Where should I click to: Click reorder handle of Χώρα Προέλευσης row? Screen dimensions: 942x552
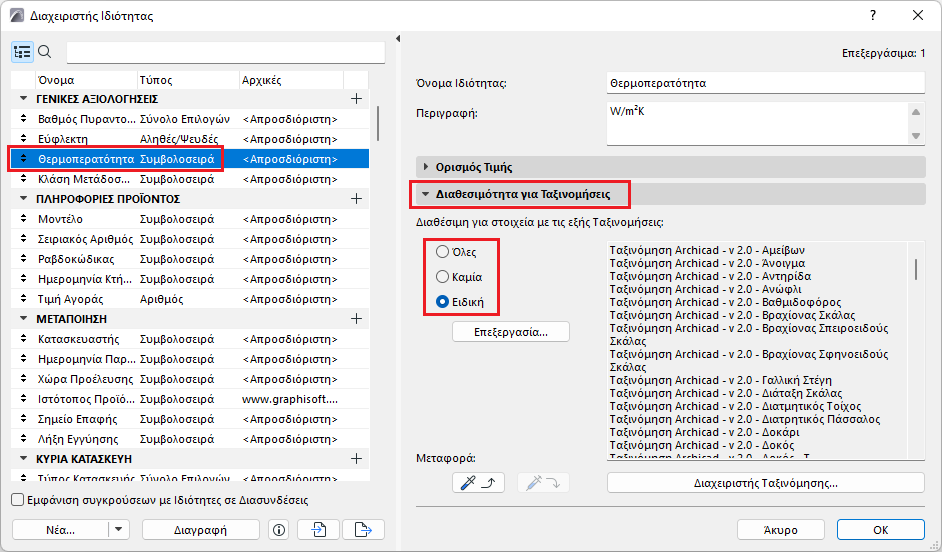23,379
